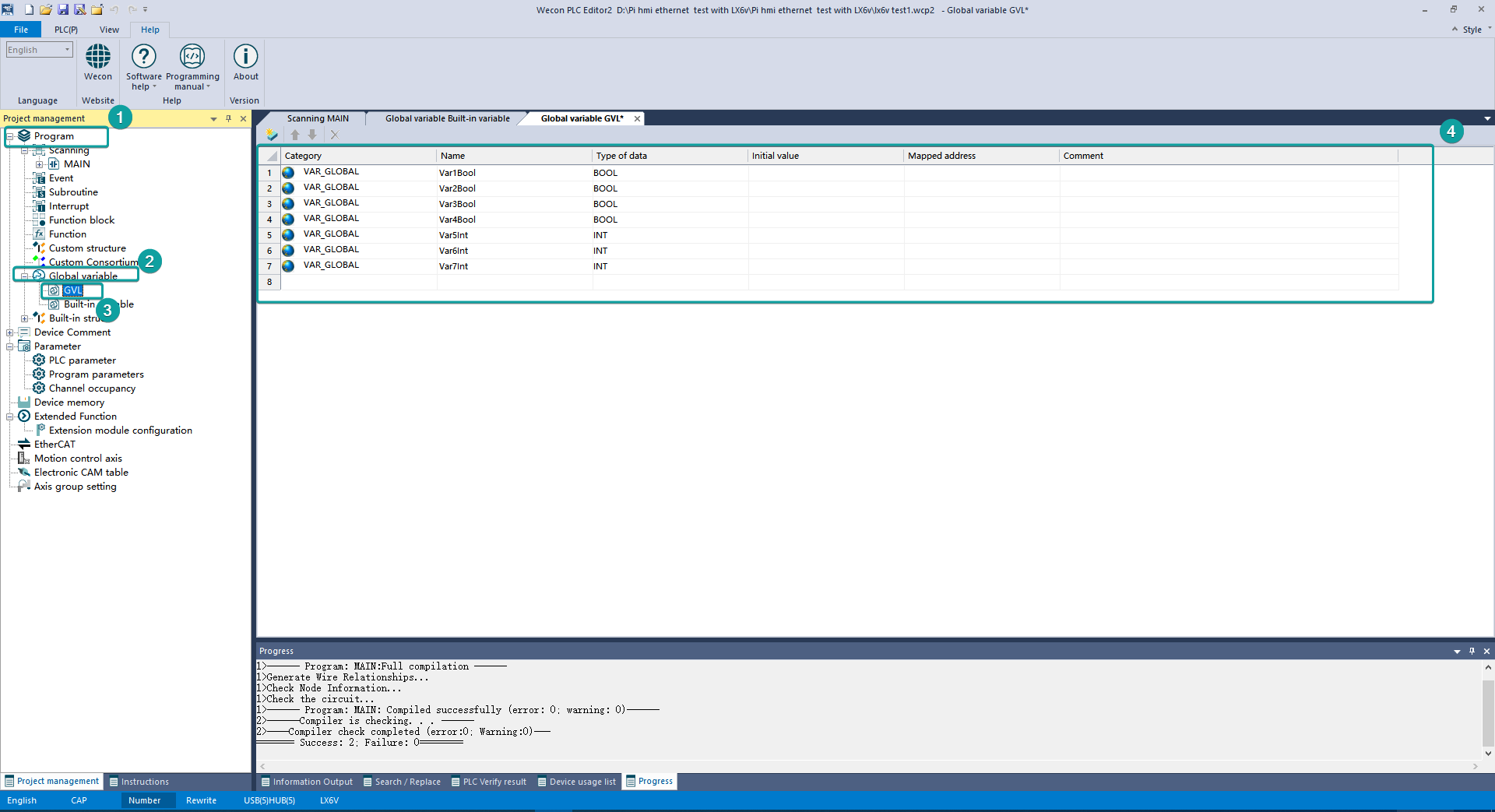Image resolution: width=1495 pixels, height=812 pixels.
Task: Collapse the Parameter tree node
Action: tap(10, 346)
